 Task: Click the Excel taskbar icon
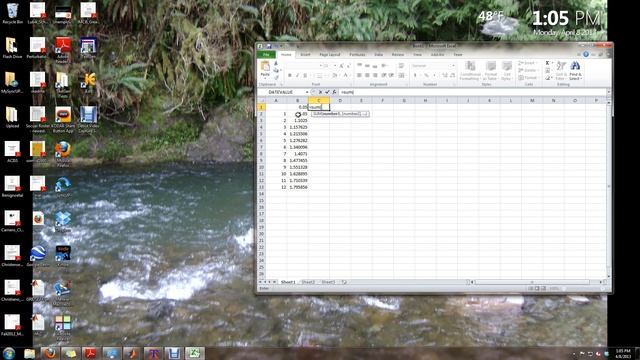point(195,353)
